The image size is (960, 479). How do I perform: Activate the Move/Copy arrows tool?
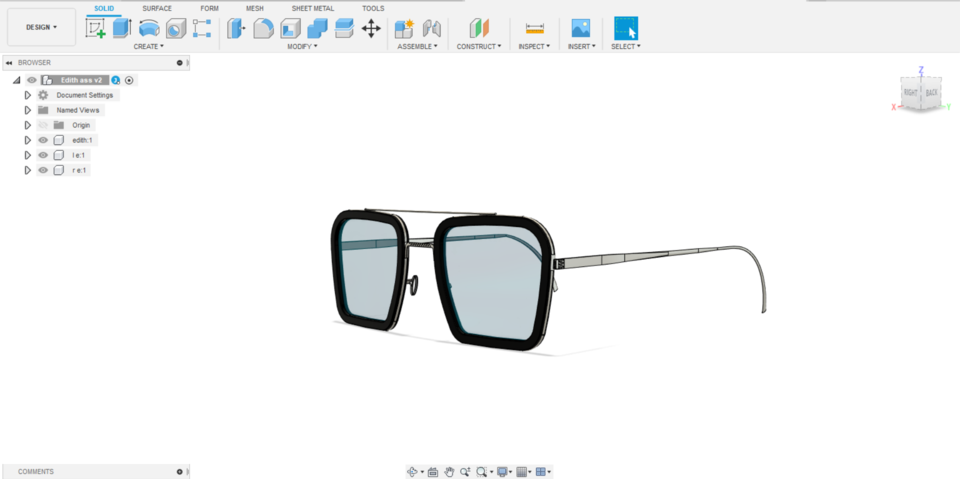[371, 29]
